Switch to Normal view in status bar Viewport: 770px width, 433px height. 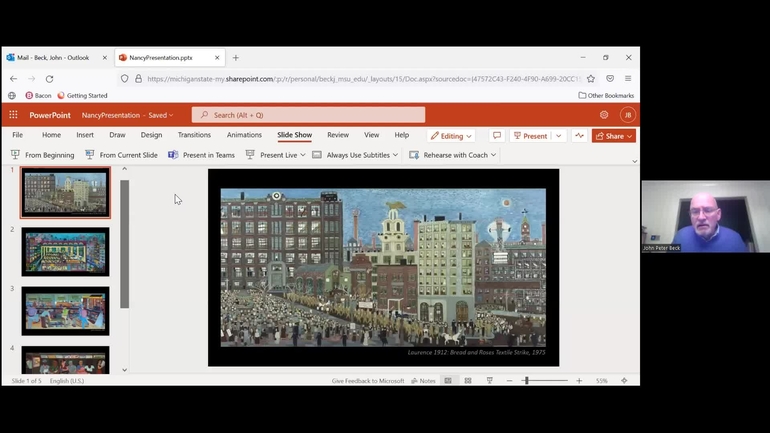(448, 380)
